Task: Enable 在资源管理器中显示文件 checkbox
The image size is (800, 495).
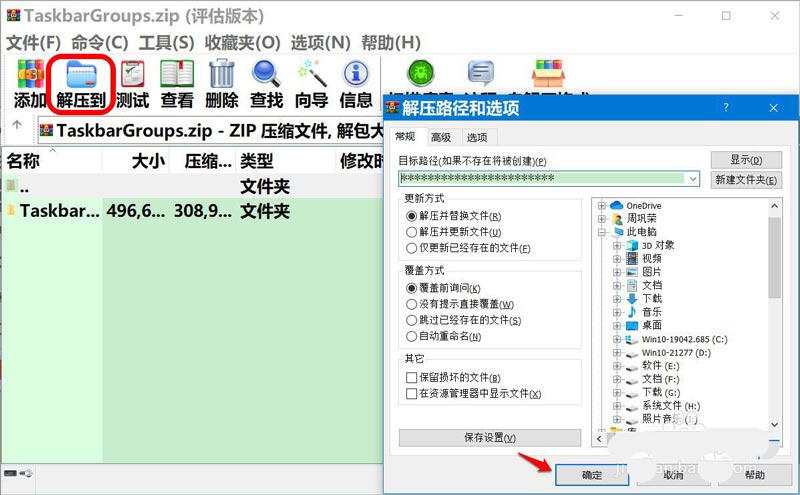Action: [473, 394]
